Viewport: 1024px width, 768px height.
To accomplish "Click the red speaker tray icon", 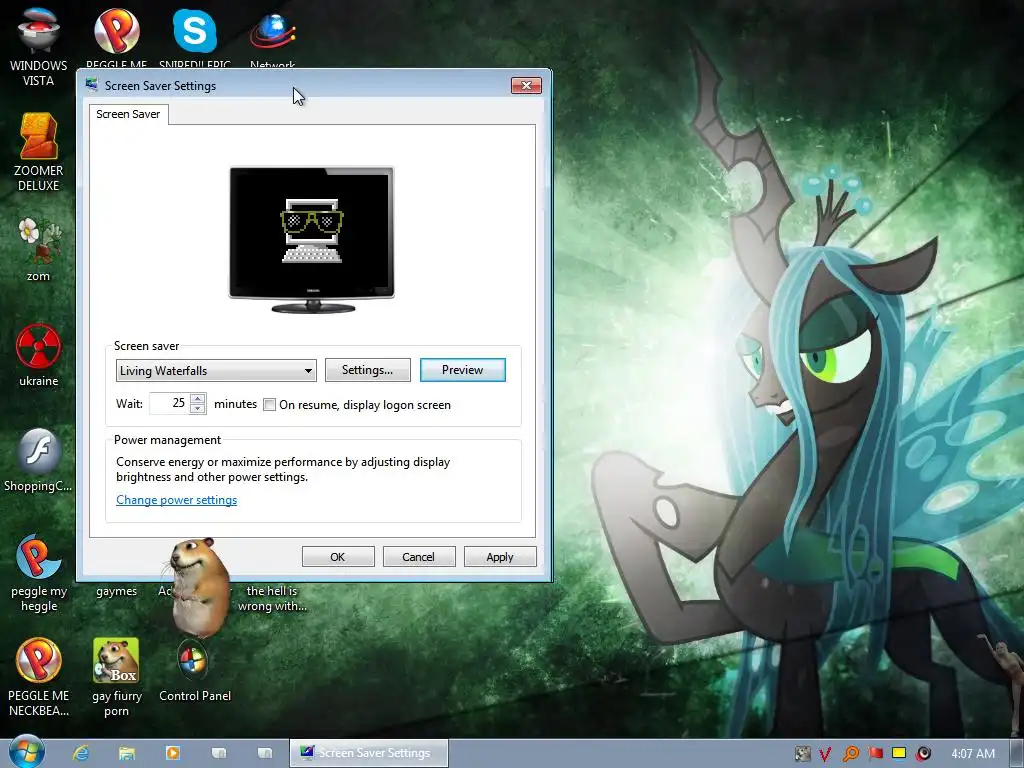I will click(923, 754).
